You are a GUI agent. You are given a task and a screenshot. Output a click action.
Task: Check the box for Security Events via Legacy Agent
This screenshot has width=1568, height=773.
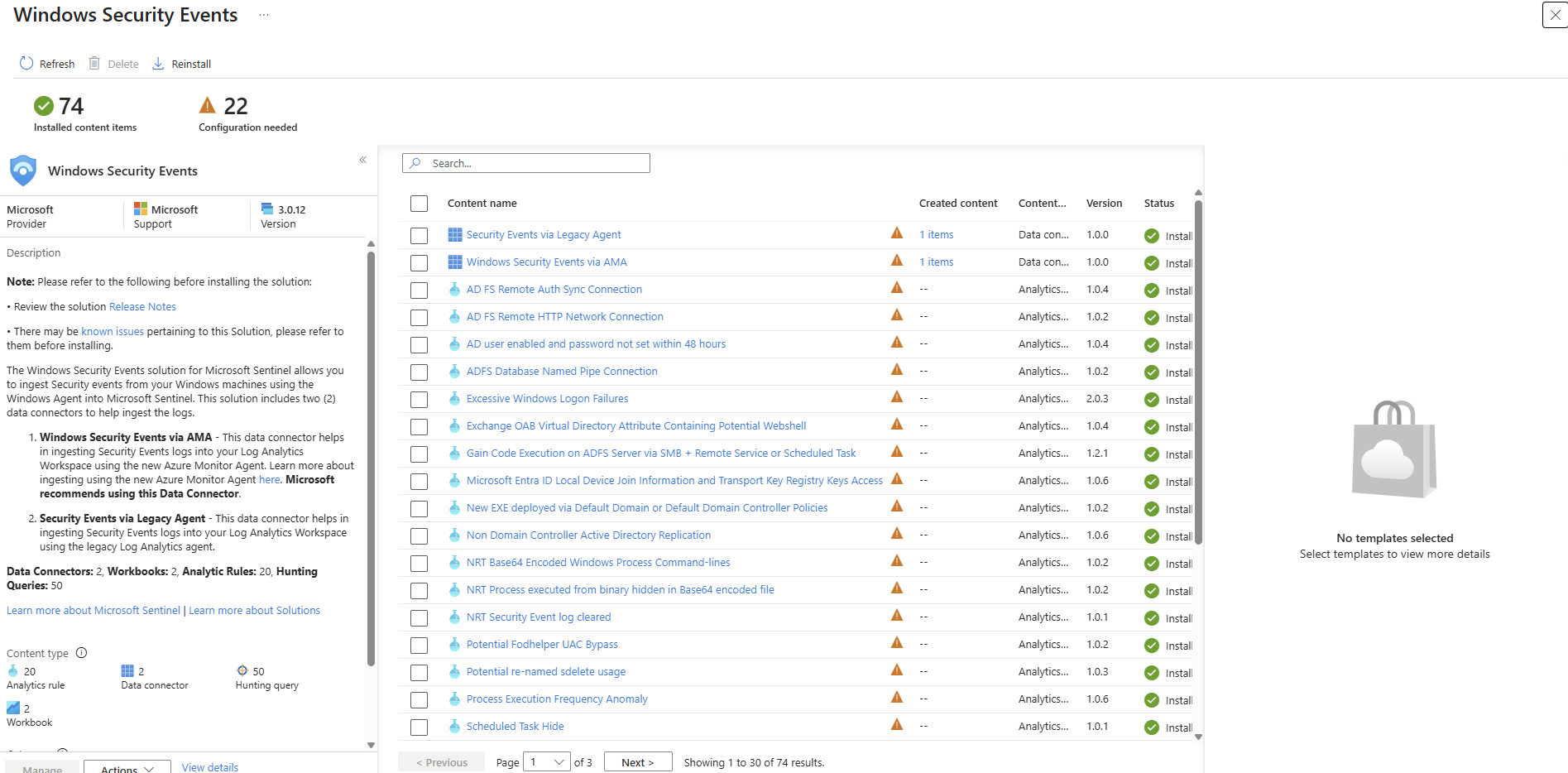[x=420, y=236]
